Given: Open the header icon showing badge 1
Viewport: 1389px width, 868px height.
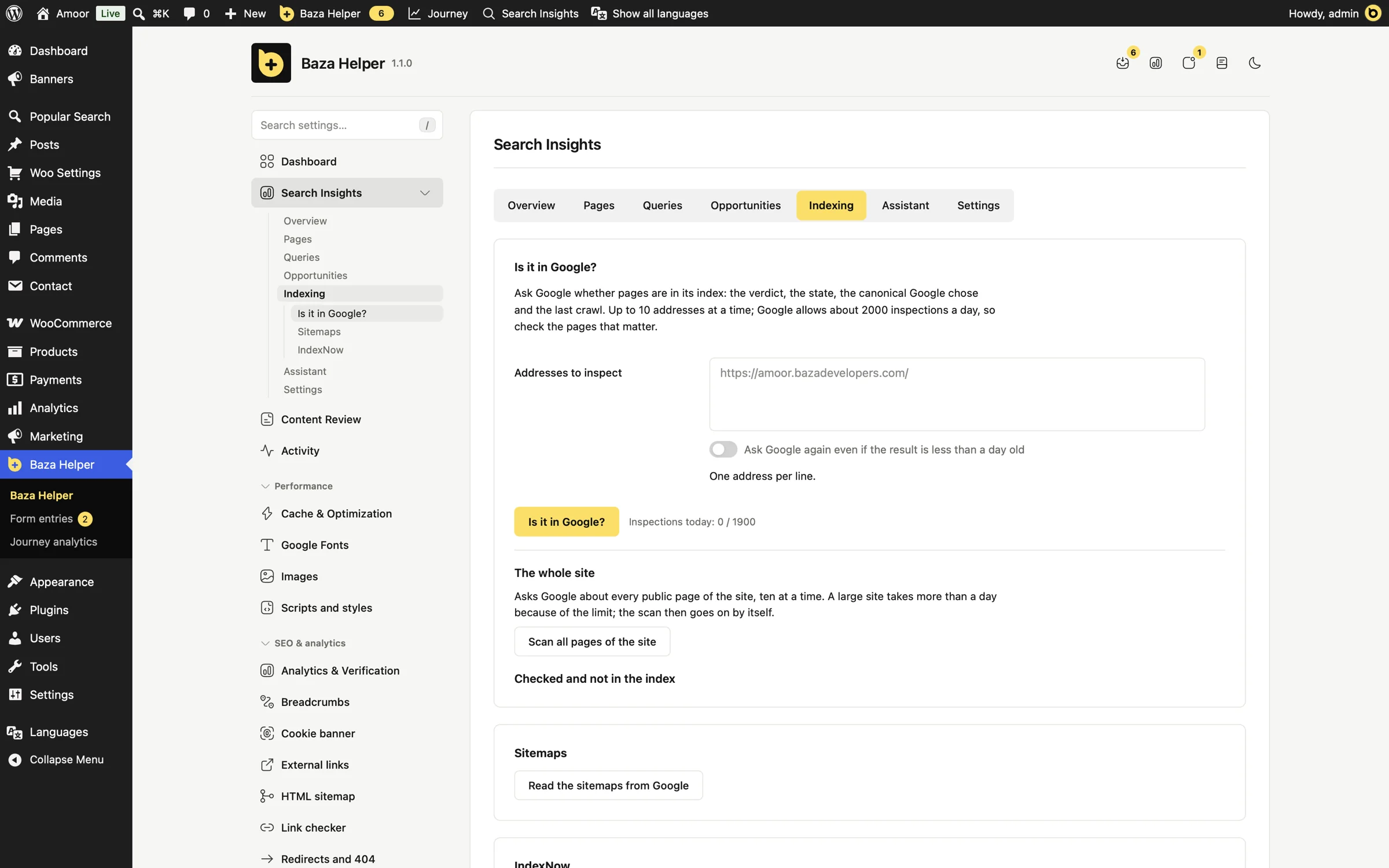Looking at the screenshot, I should (1189, 63).
